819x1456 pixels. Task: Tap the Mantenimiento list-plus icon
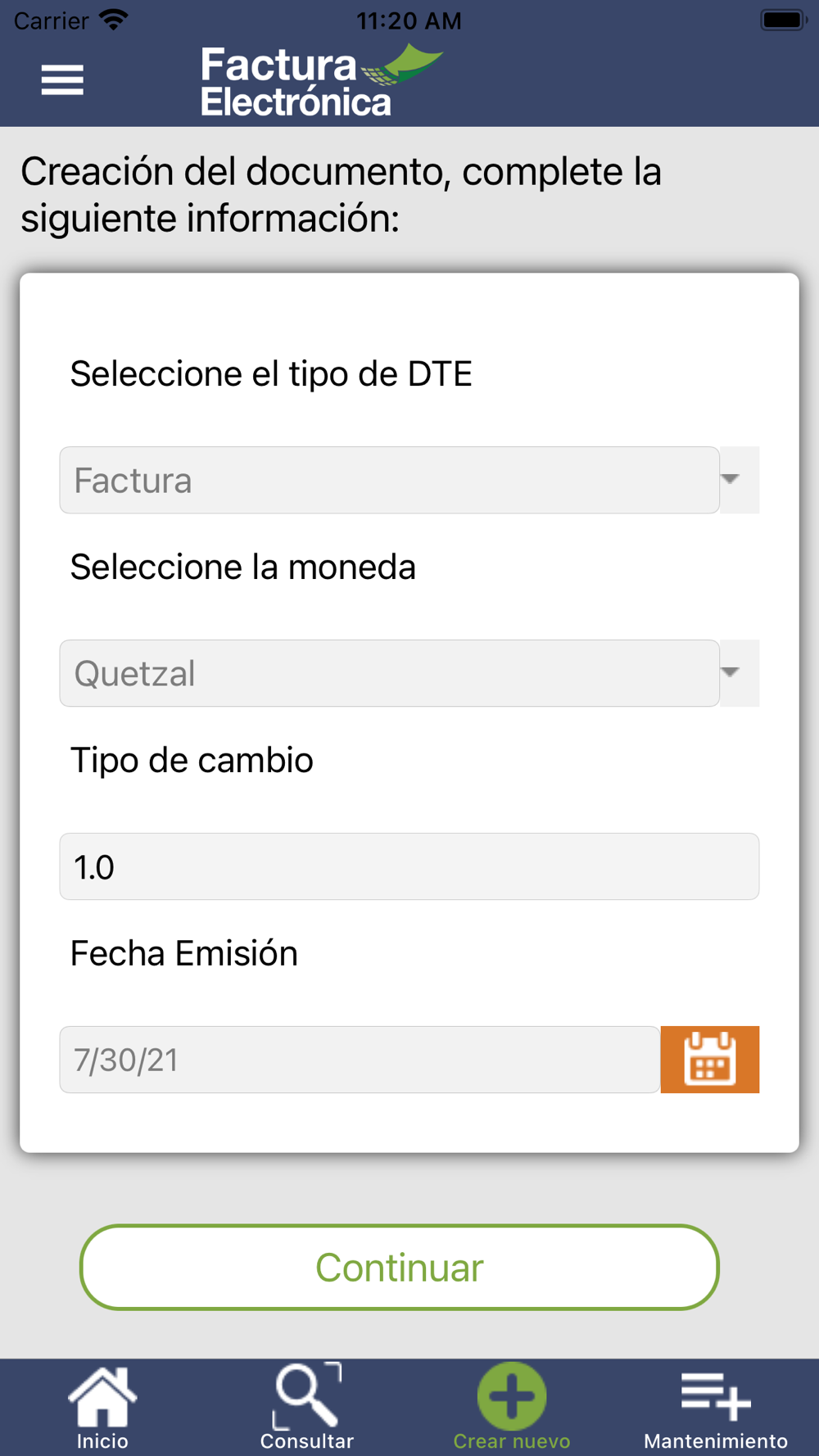[715, 1395]
